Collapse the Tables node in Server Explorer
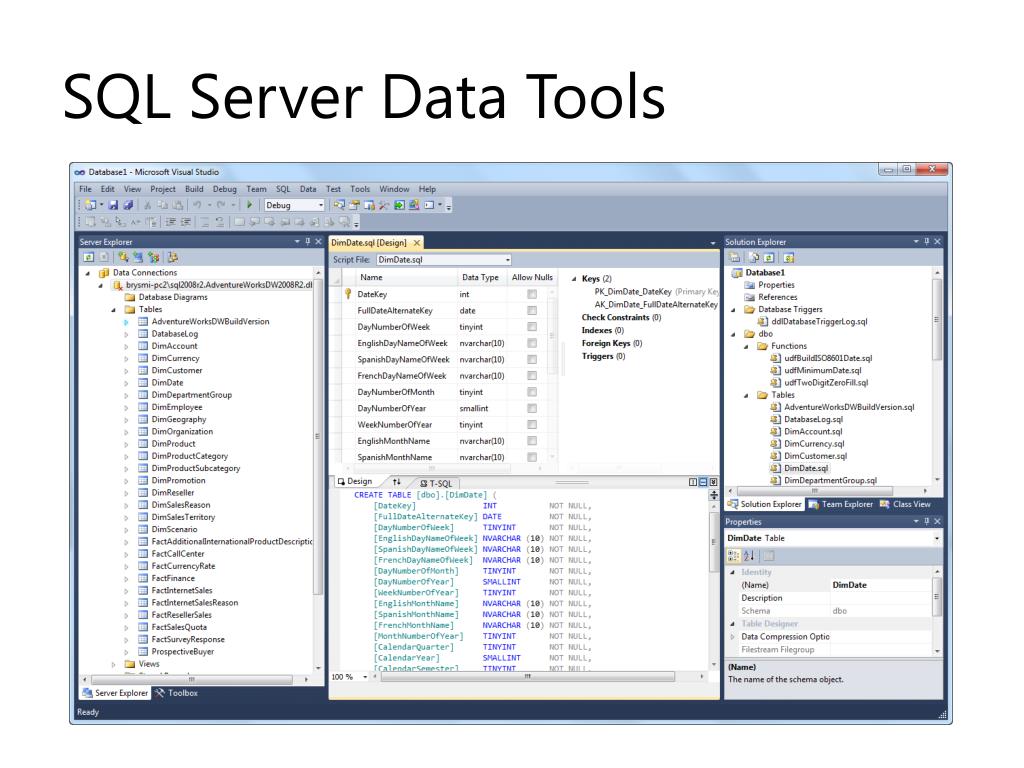The height and width of the screenshot is (768, 1024). [x=114, y=310]
